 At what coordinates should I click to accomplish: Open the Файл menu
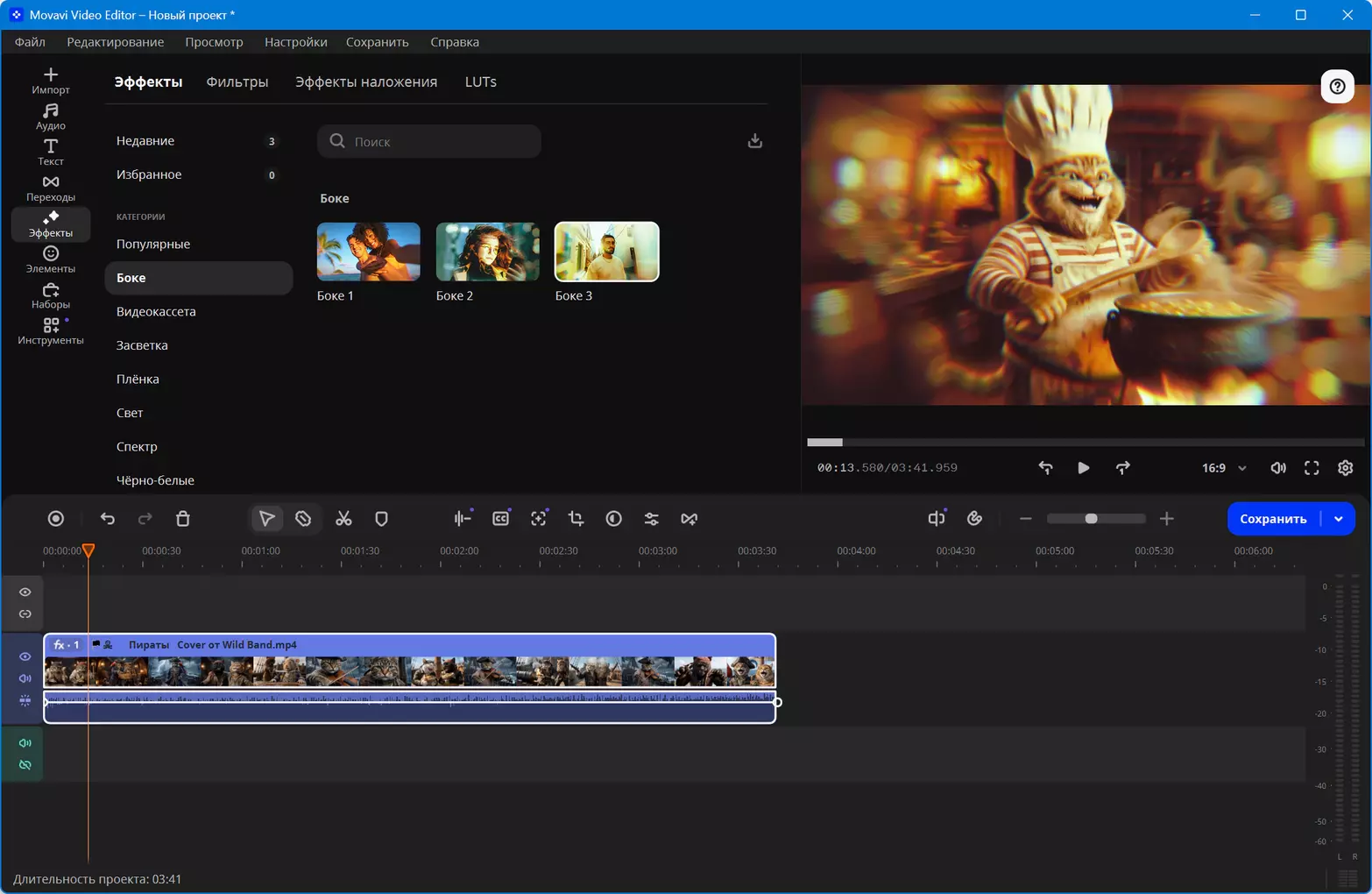coord(30,42)
